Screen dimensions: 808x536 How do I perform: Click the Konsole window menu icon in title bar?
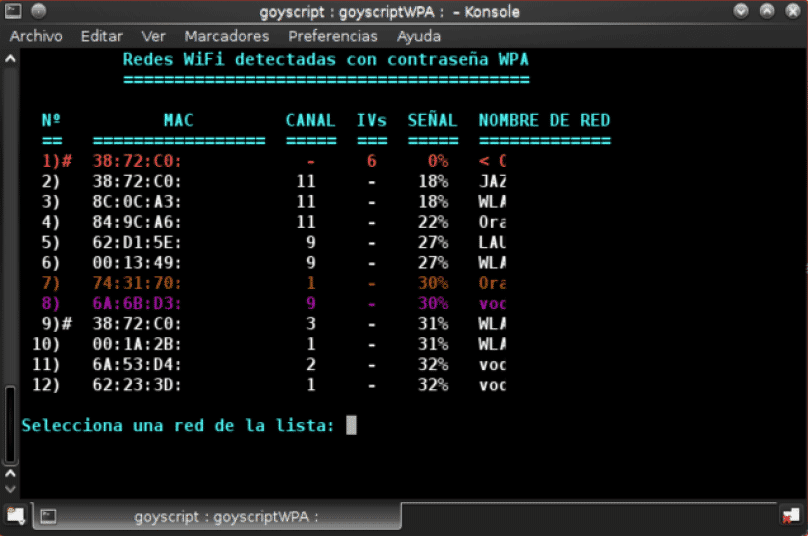[13, 11]
